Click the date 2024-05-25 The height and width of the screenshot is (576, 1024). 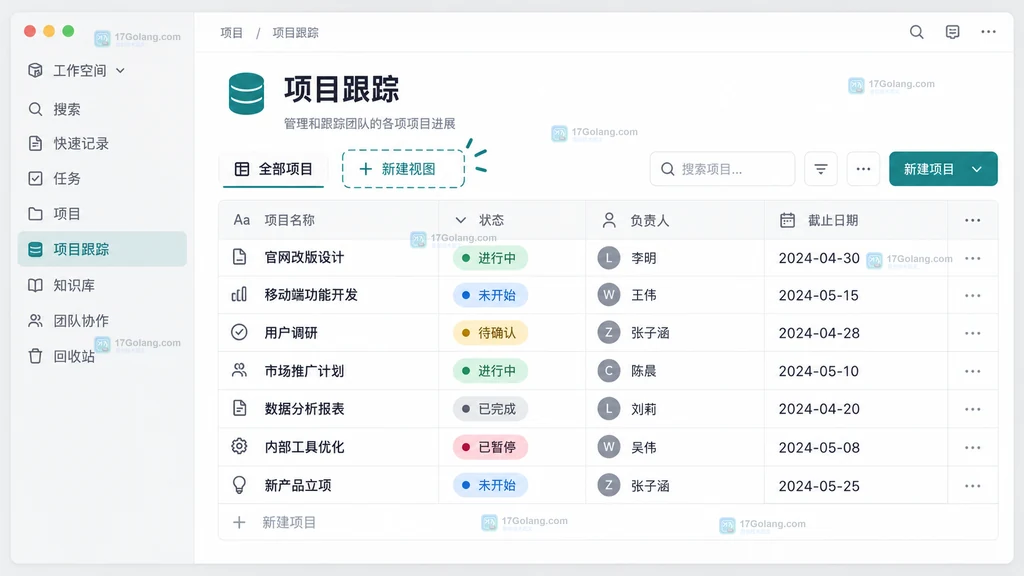tap(819, 486)
